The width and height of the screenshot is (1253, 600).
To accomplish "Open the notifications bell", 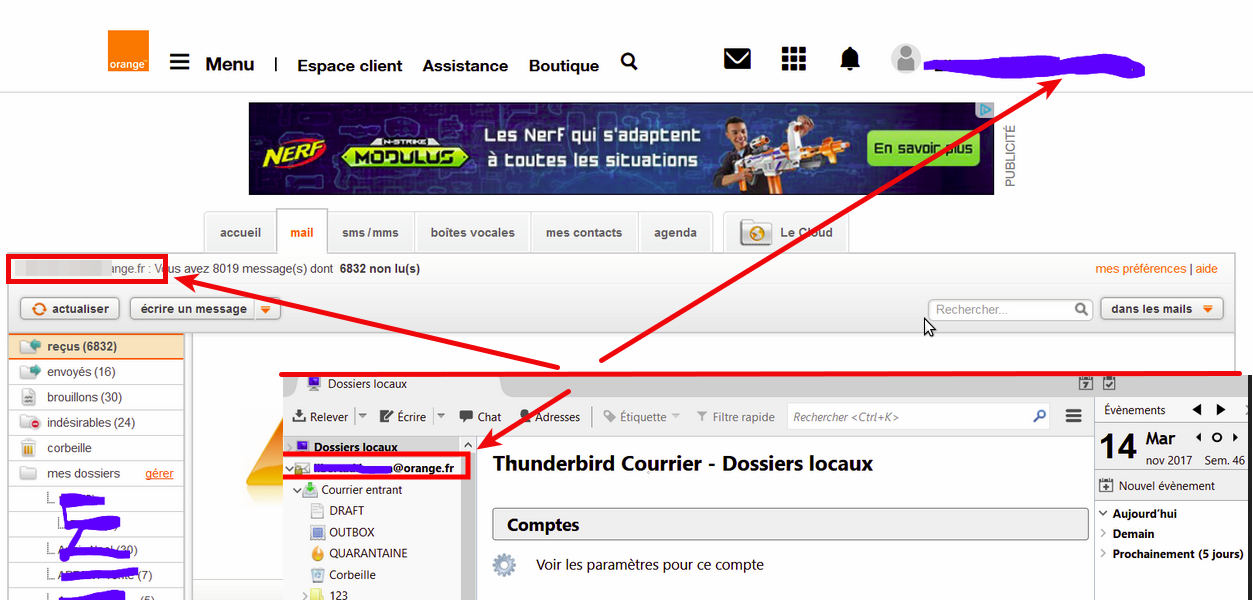I will [850, 59].
